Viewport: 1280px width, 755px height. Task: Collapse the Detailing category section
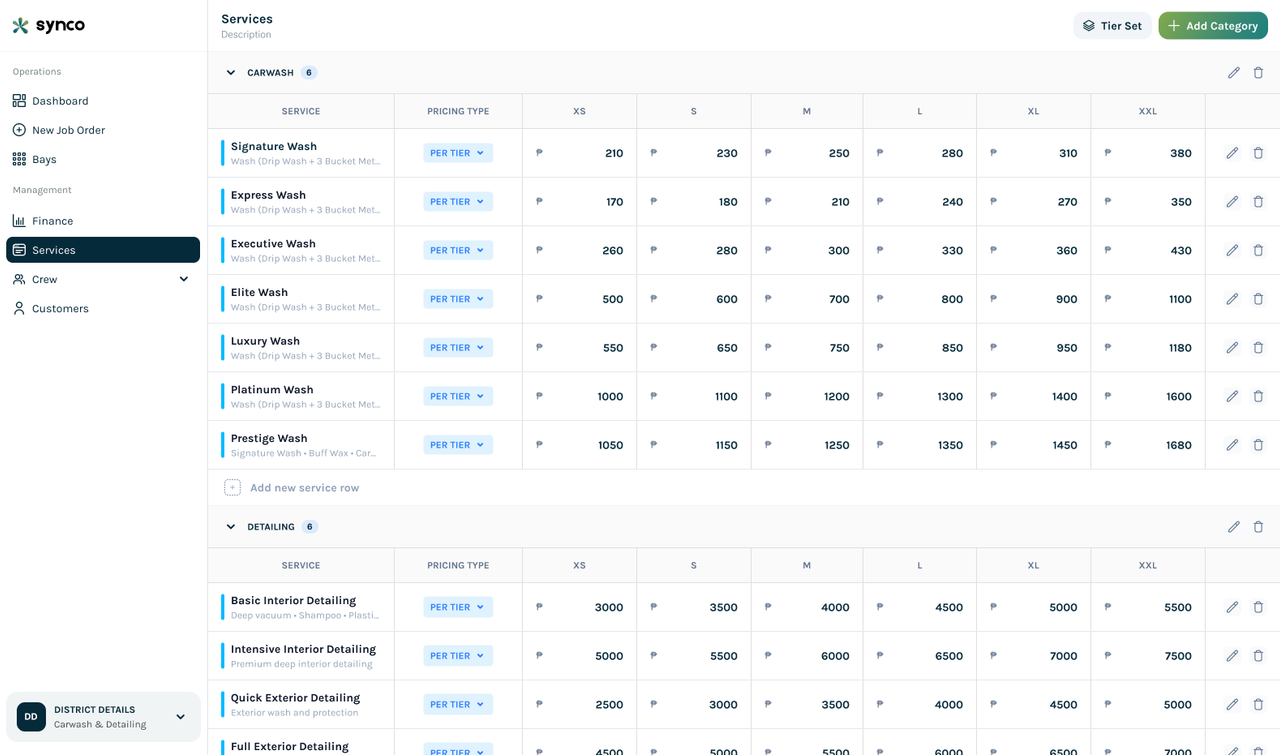pos(231,527)
